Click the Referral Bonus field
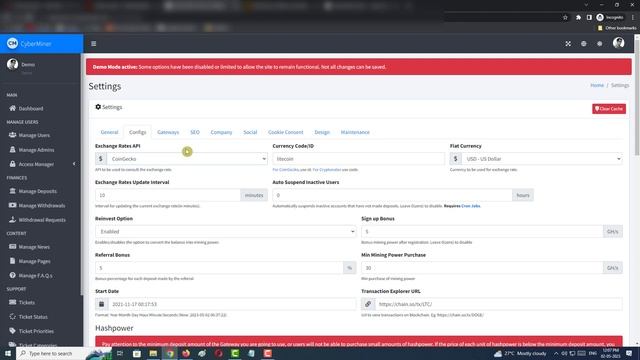 (219, 268)
